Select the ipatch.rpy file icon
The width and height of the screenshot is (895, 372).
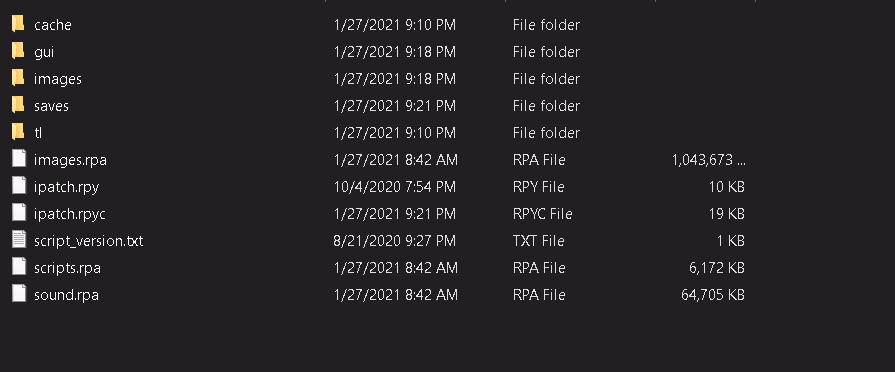coord(19,186)
